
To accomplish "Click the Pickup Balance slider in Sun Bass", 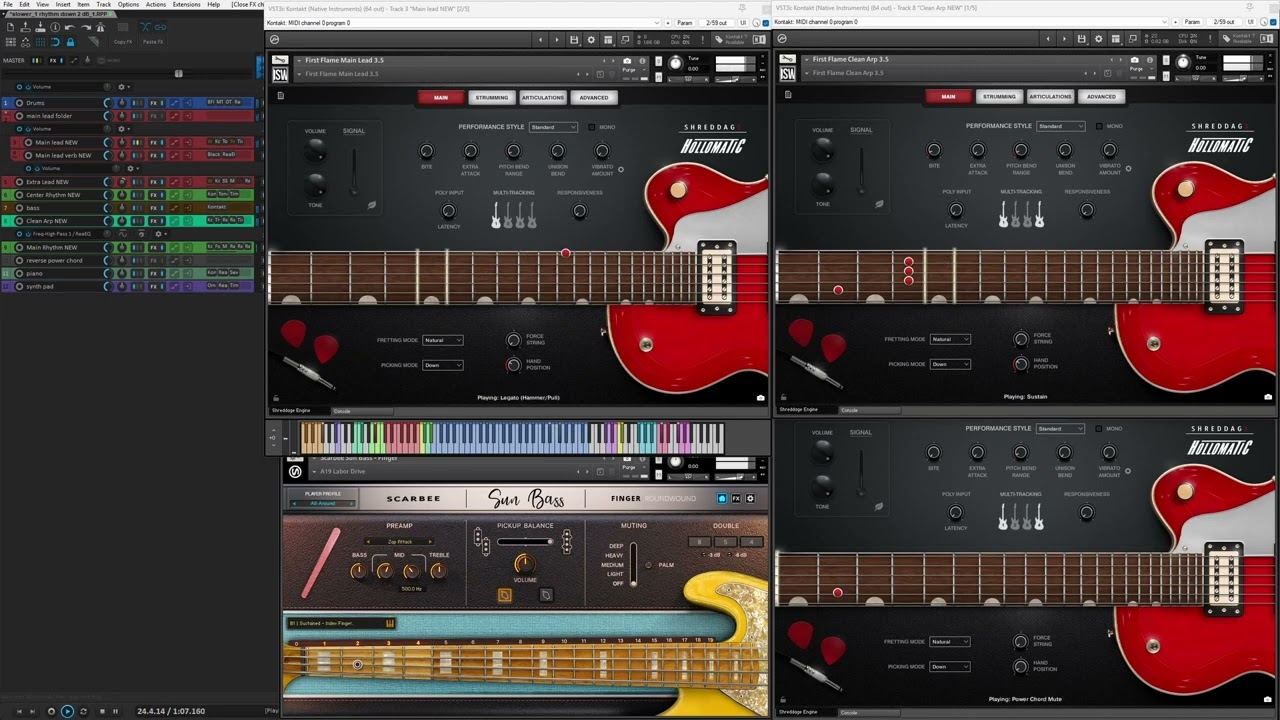I will [x=525, y=542].
